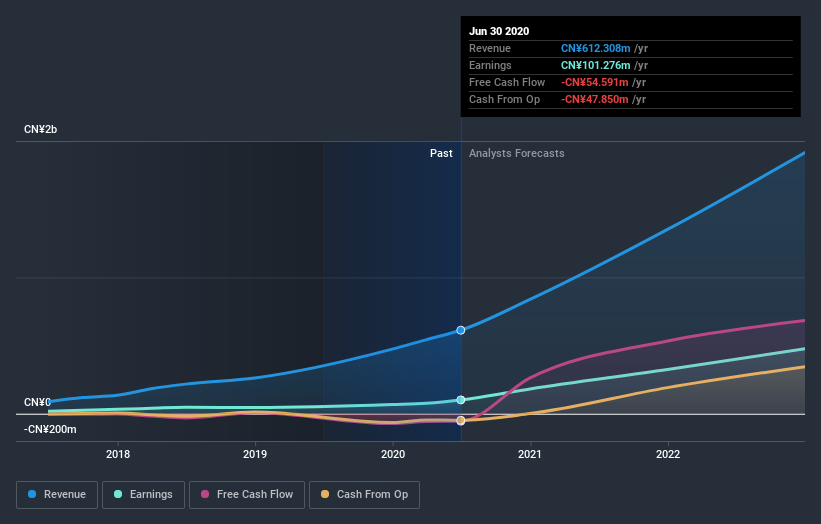Viewport: 821px width, 524px height.
Task: Click the Jun 30 2020 tooltip date
Action: pyautogui.click(x=499, y=31)
